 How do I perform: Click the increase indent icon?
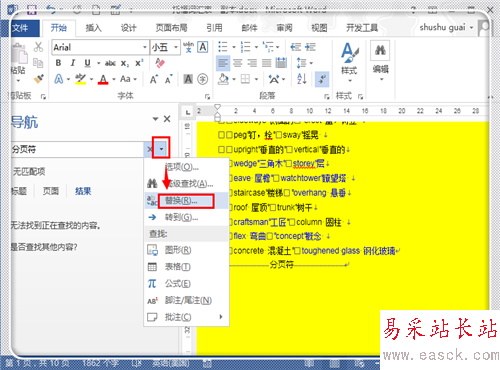click(310, 47)
